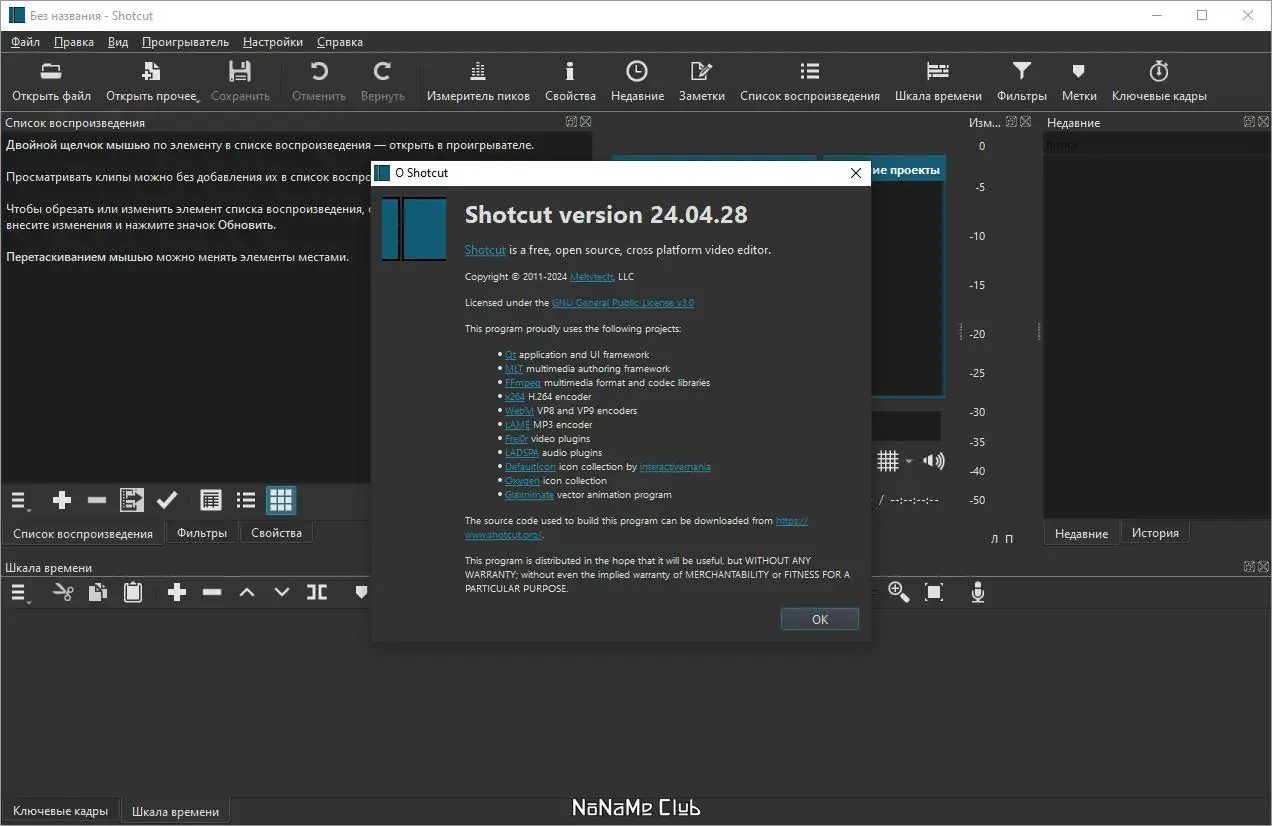Click the timeline paste (clipboard) icon
Screen dimensions: 1272x826
(132, 592)
